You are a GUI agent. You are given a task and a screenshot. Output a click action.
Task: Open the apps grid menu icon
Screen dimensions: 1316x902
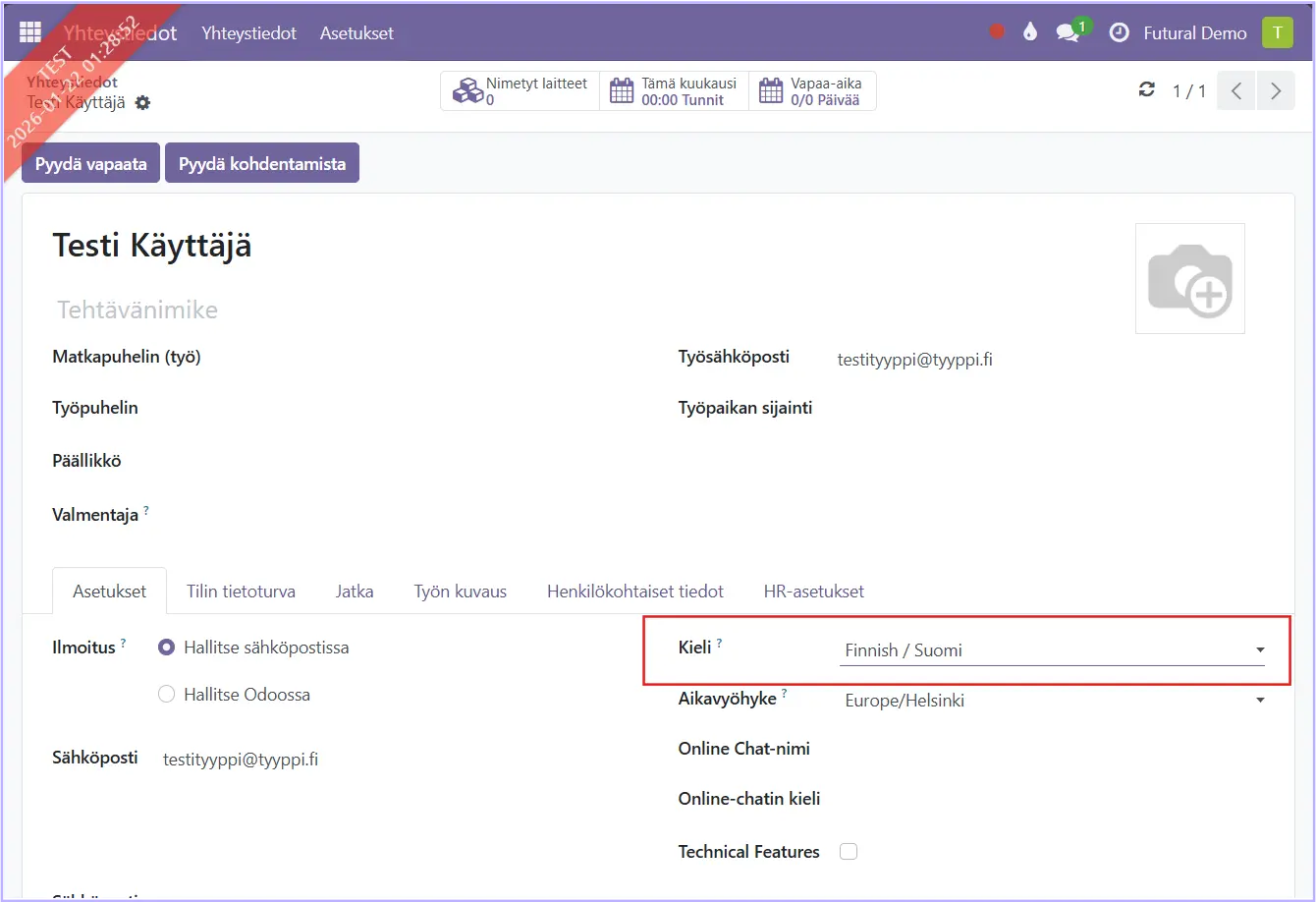coord(30,32)
